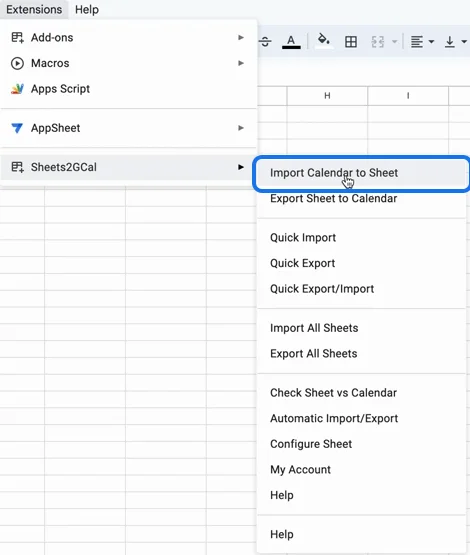Open the text color picker
The image size is (470, 555).
[x=291, y=42]
